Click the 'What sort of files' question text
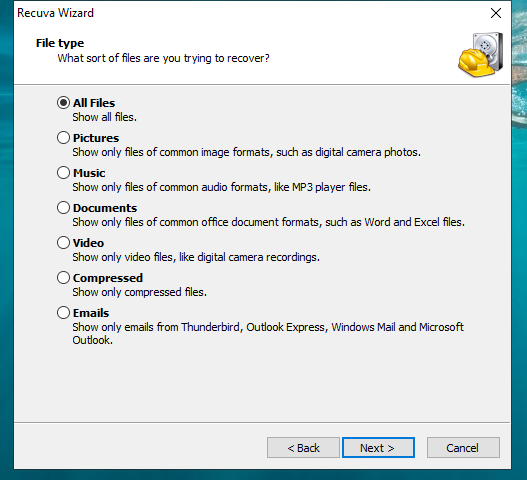 click(x=163, y=58)
